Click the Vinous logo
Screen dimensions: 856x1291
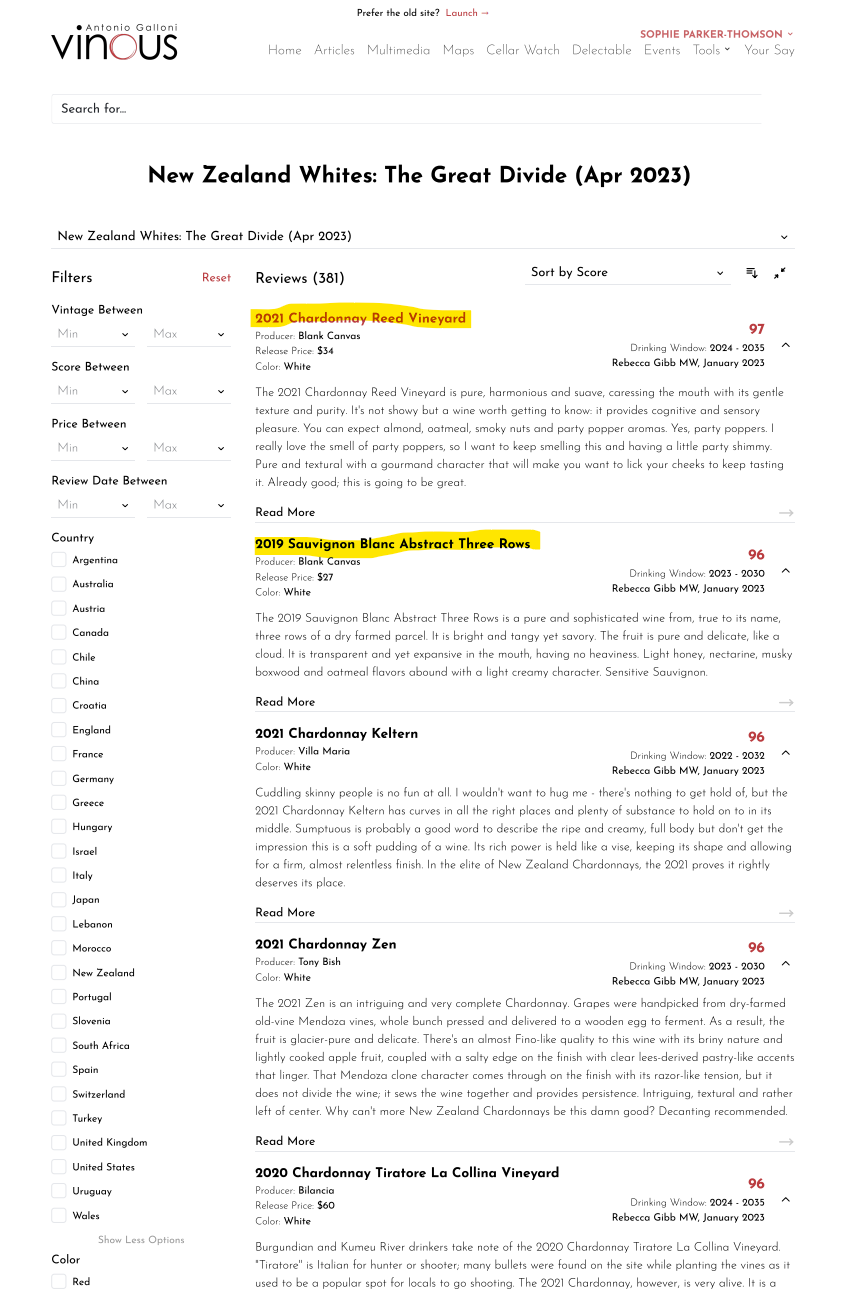114,42
